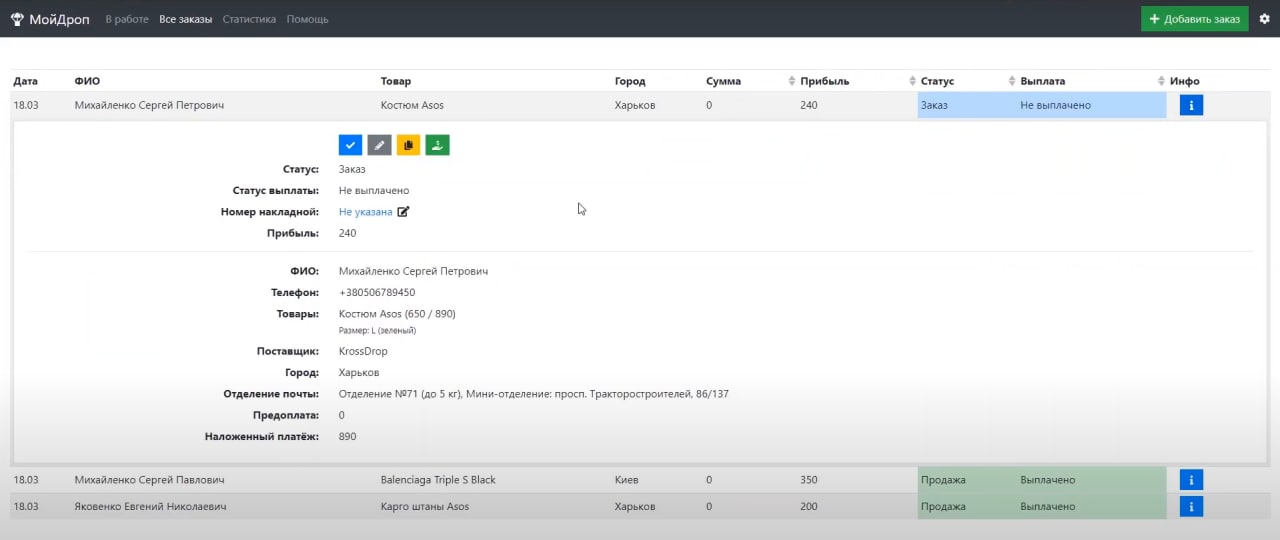Click the 'Статус' column header
The image size is (1280, 540).
pos(937,81)
